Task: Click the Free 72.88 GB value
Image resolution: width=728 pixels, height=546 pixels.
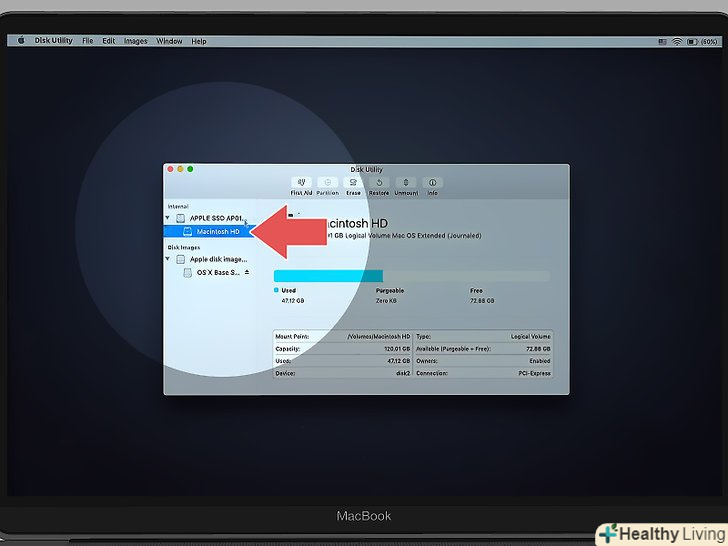Action: click(x=482, y=301)
